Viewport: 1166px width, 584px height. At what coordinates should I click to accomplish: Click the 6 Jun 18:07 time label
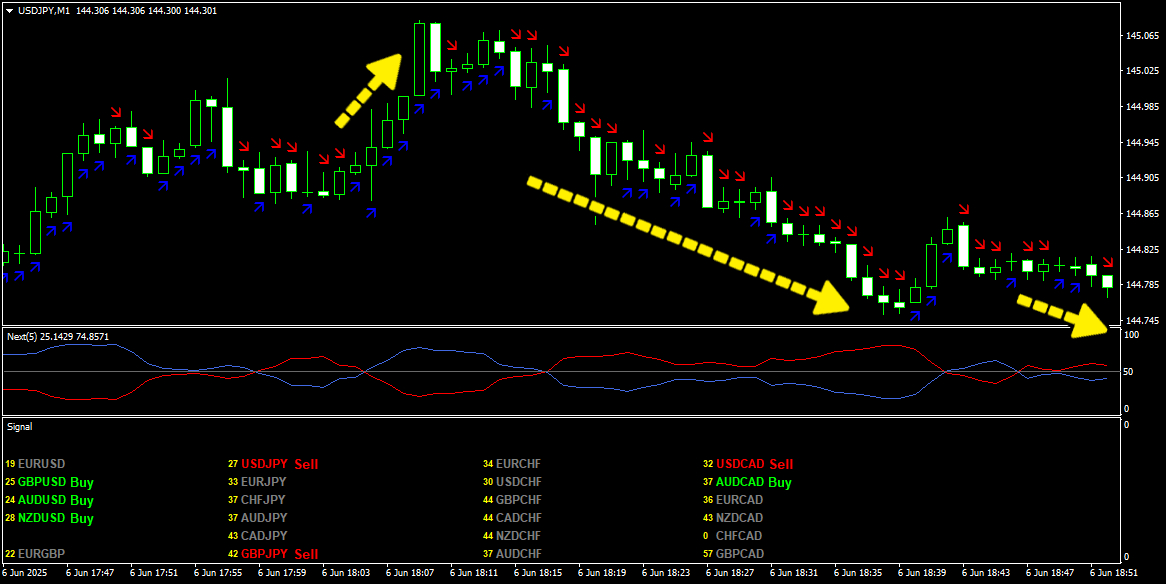click(x=409, y=574)
